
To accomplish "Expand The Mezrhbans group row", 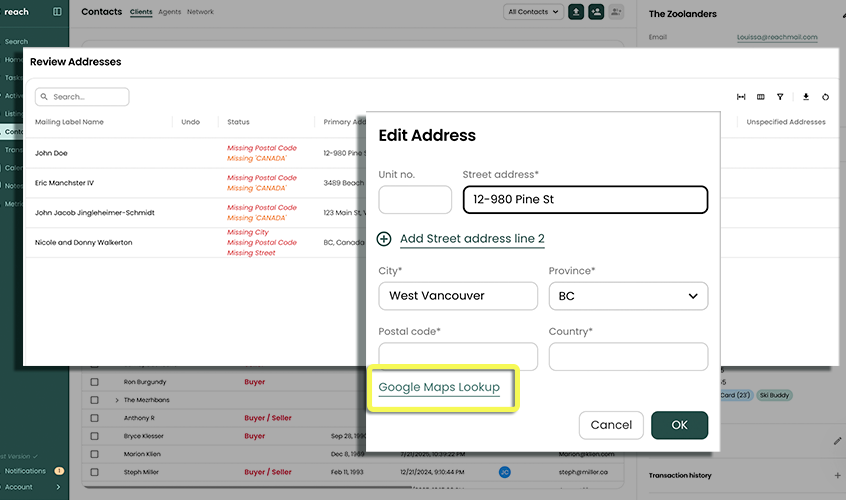I will pos(117,400).
